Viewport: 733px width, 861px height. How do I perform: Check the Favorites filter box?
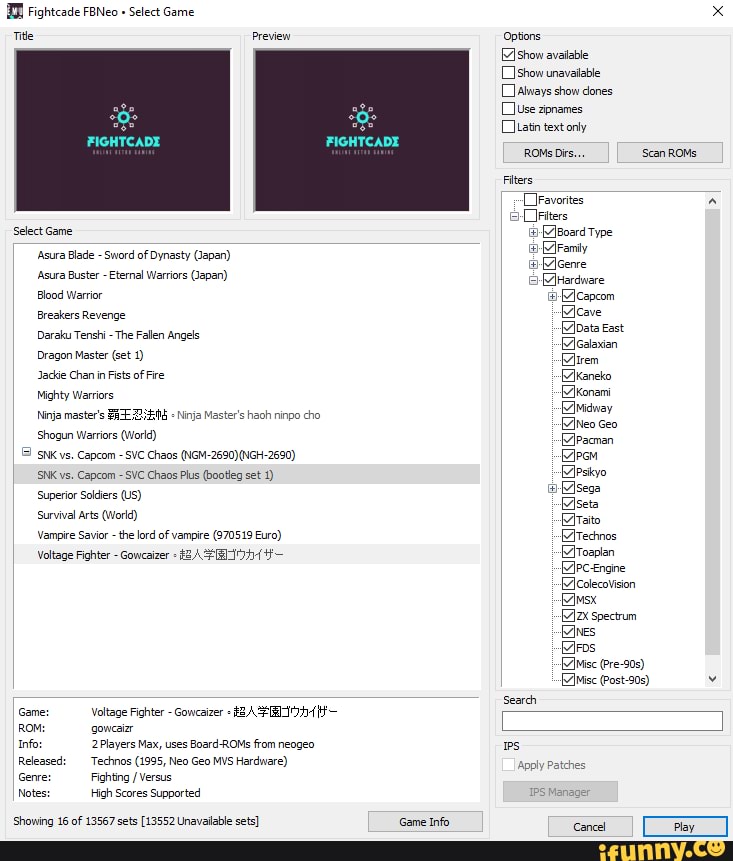coord(530,200)
